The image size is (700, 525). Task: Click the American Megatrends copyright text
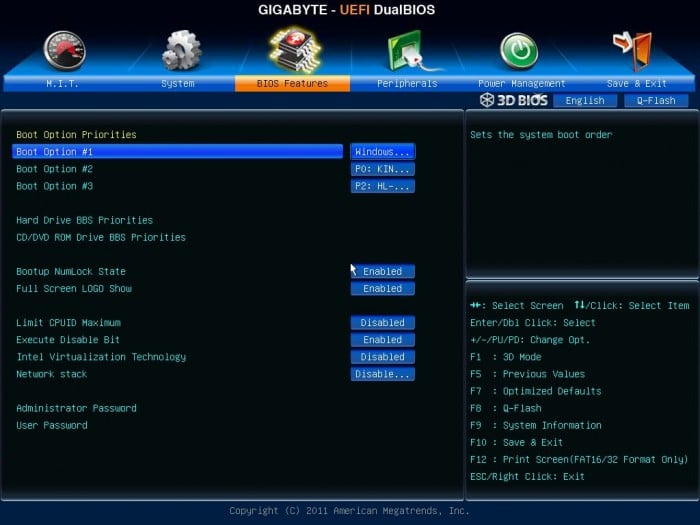point(350,511)
